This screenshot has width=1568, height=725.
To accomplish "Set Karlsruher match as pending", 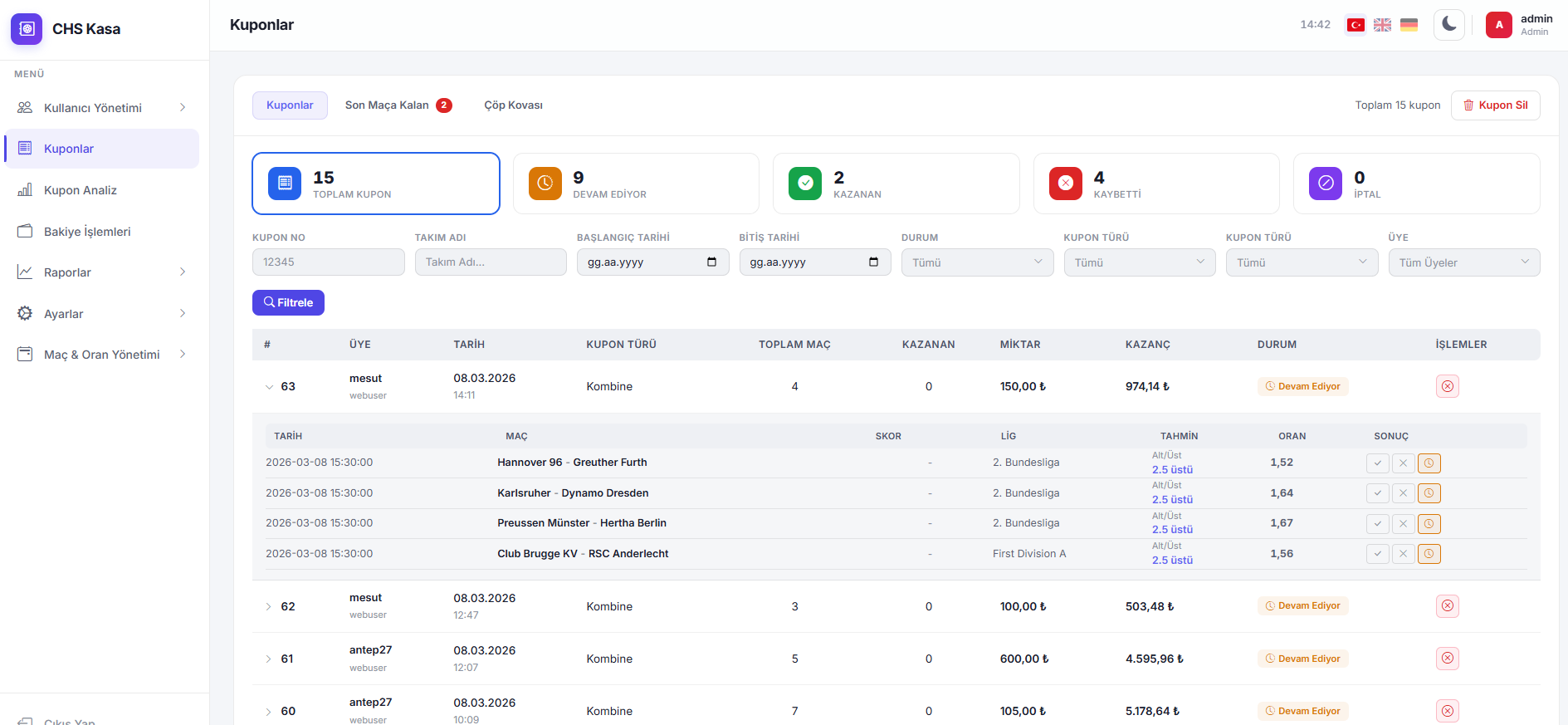I will tap(1429, 493).
